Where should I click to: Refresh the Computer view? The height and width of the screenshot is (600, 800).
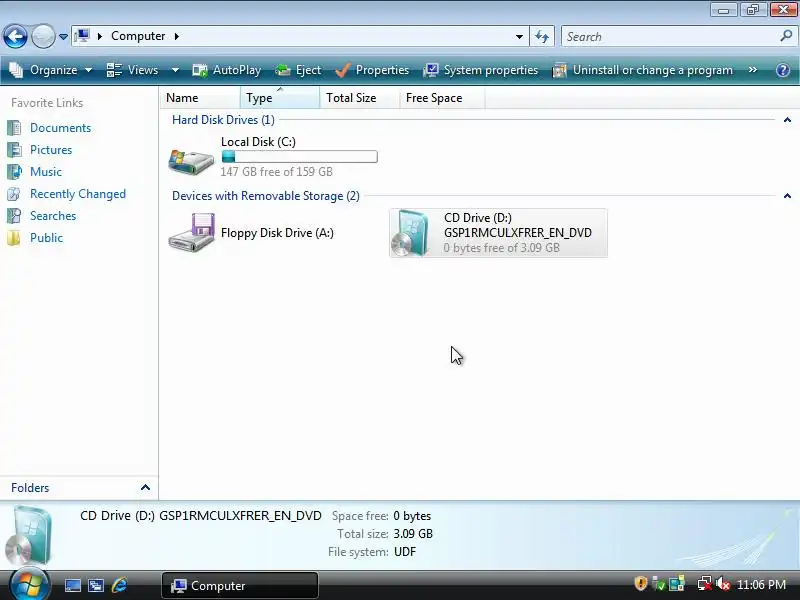coord(542,36)
